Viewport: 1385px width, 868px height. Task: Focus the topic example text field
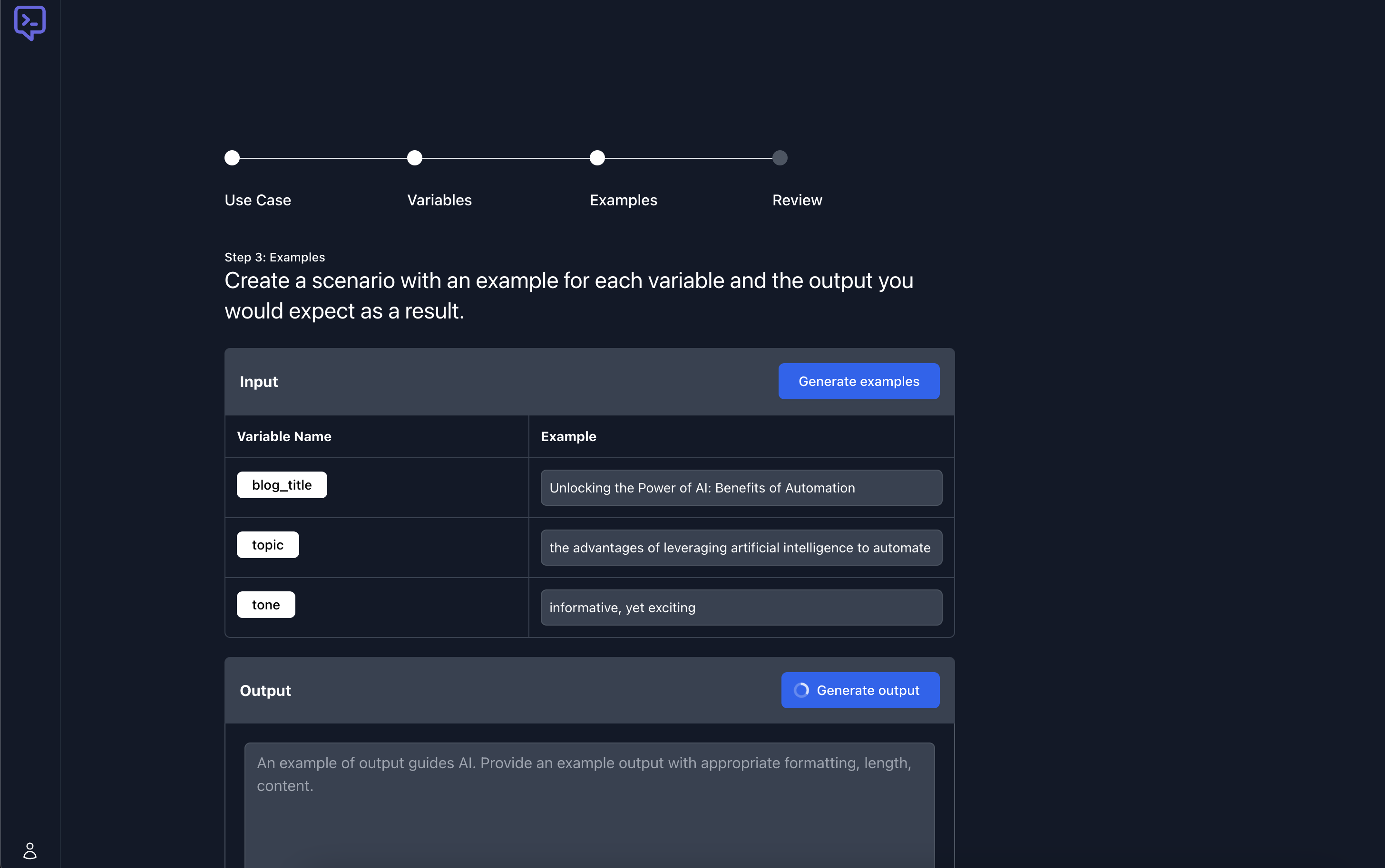click(741, 548)
